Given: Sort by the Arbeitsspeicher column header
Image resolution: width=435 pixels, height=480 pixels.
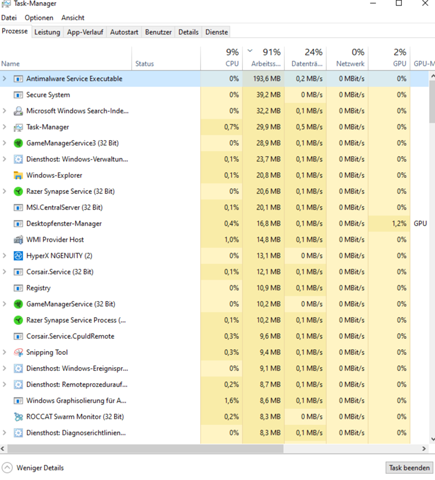Looking at the screenshot, I should pos(264,58).
